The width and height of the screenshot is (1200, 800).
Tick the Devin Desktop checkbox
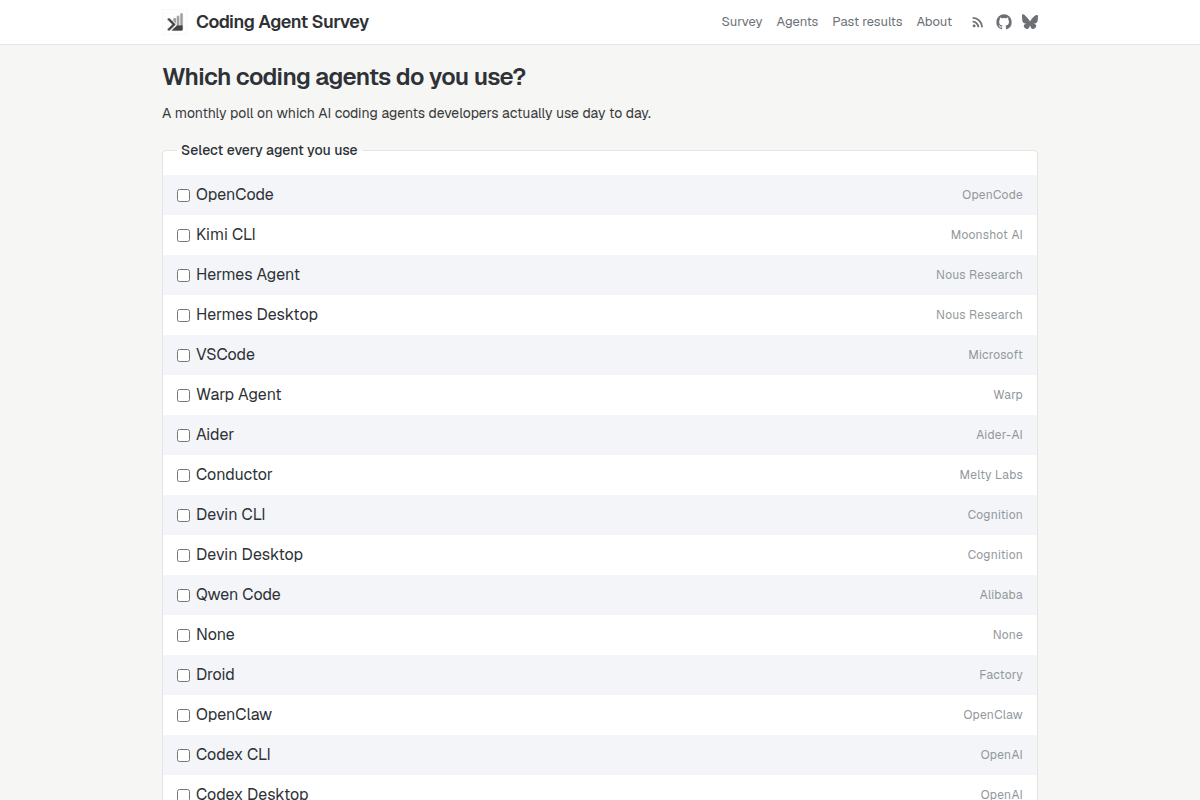[184, 555]
